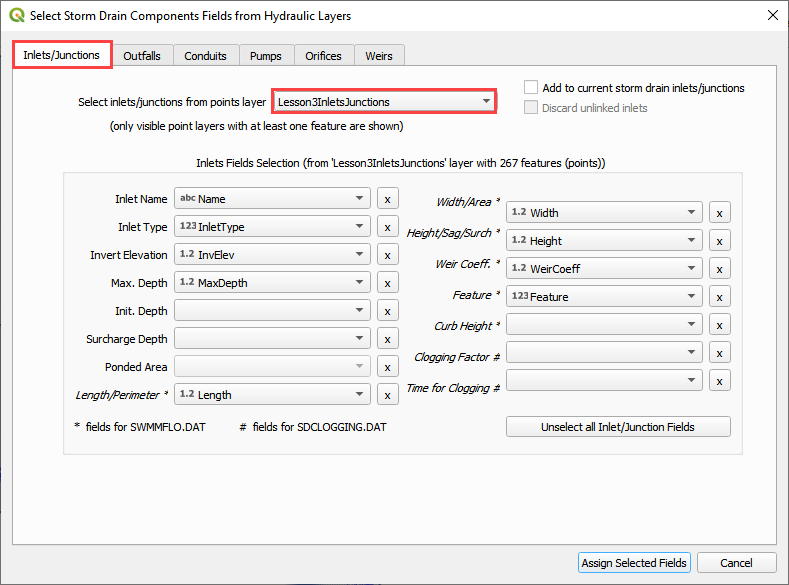Click x button next to Feature dropdown
This screenshot has height=585, width=789.
(719, 297)
